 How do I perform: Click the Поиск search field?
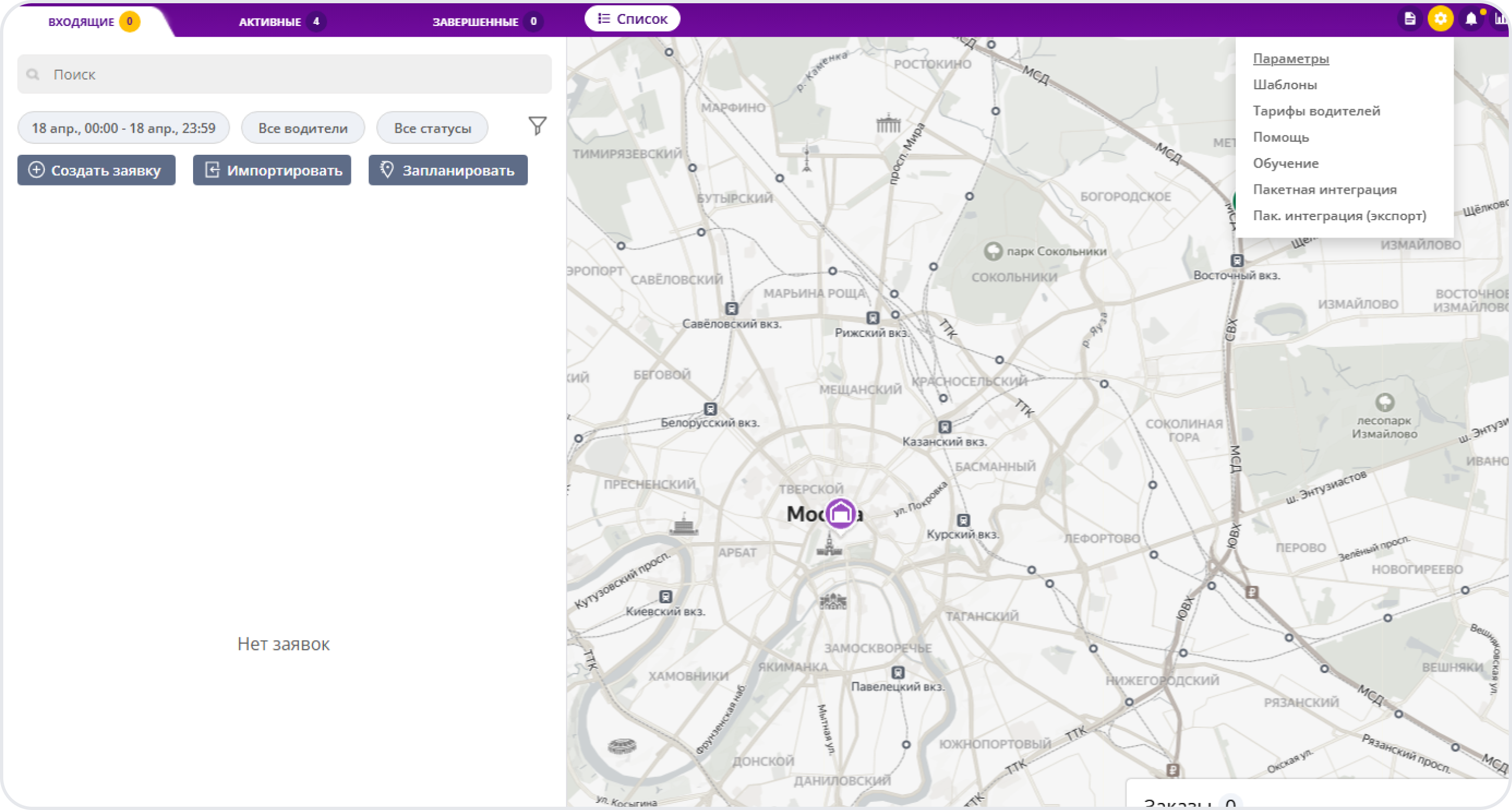[284, 75]
